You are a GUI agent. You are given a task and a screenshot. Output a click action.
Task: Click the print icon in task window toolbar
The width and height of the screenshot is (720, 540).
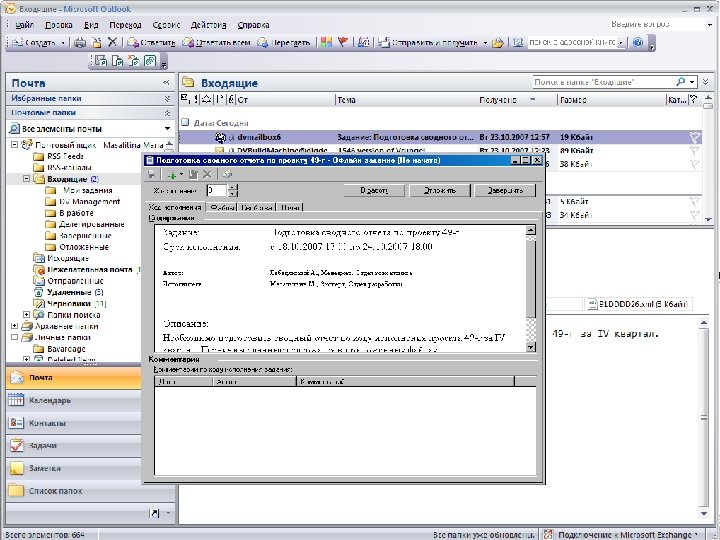(x=227, y=174)
